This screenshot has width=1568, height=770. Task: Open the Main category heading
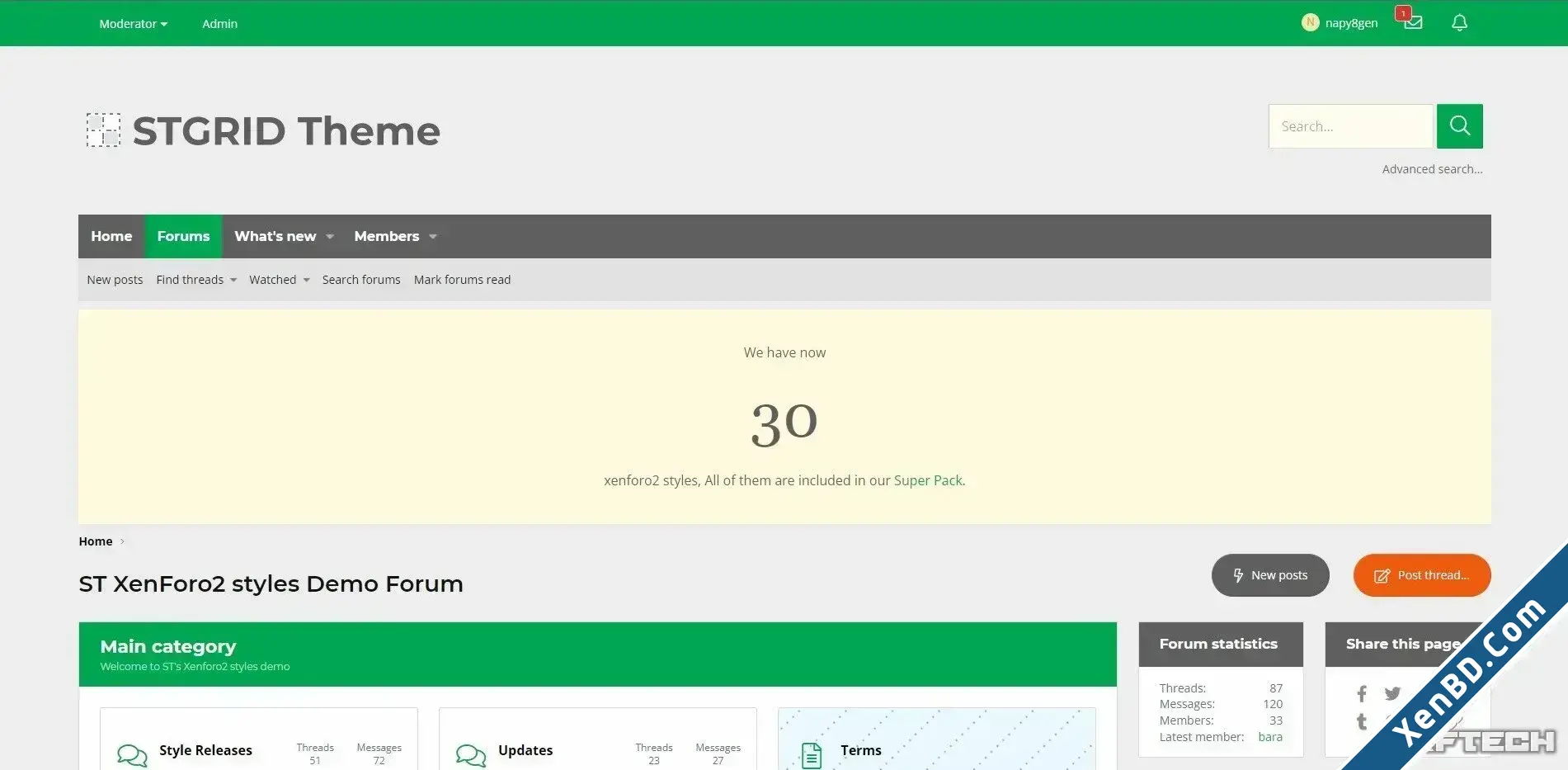click(x=168, y=646)
